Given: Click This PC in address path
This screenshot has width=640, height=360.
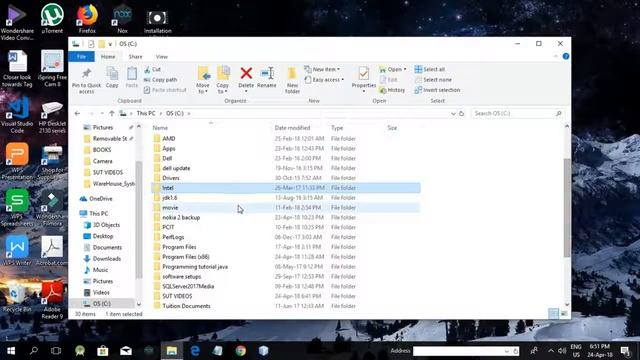Looking at the screenshot, I should (x=146, y=113).
